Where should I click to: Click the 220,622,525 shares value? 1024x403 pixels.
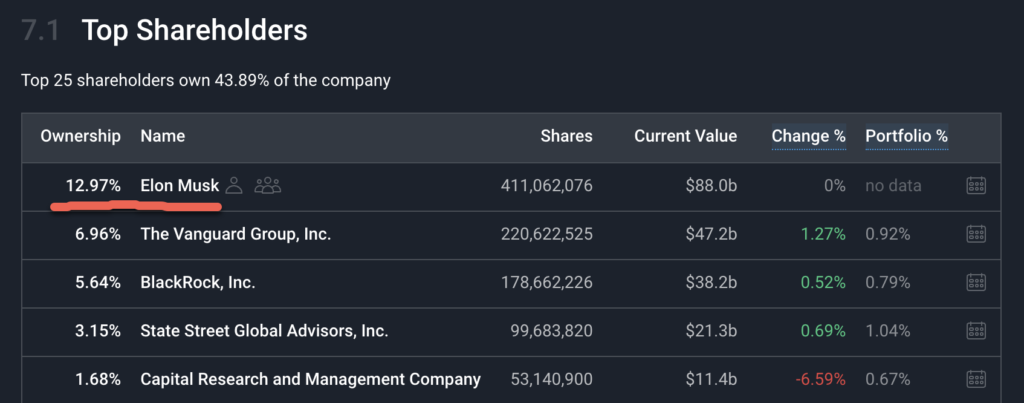[547, 234]
